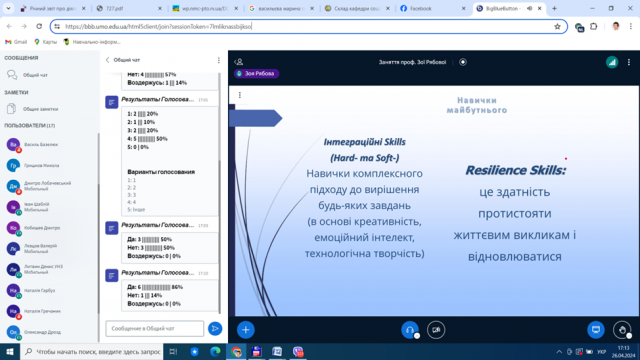Screen dimensions: 640x360
Task: Click the recording indicator icon
Action: tap(463, 62)
